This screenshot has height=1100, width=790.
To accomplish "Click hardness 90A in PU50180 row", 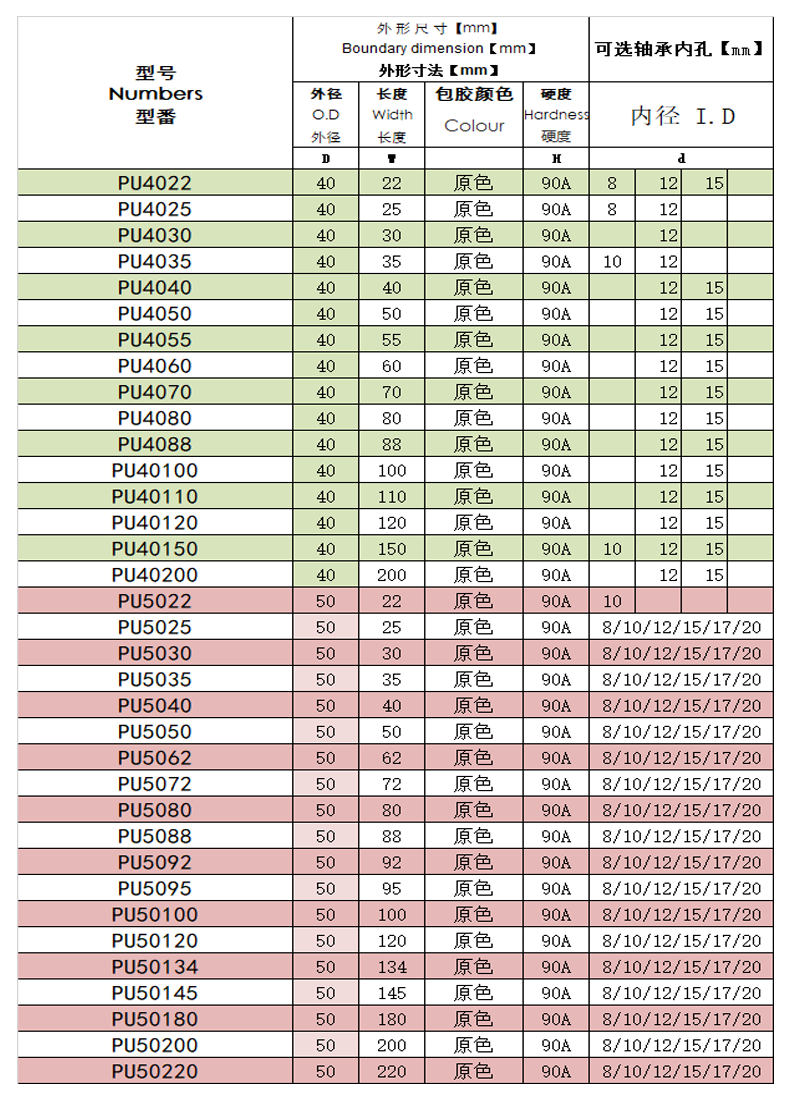I will point(556,1019).
